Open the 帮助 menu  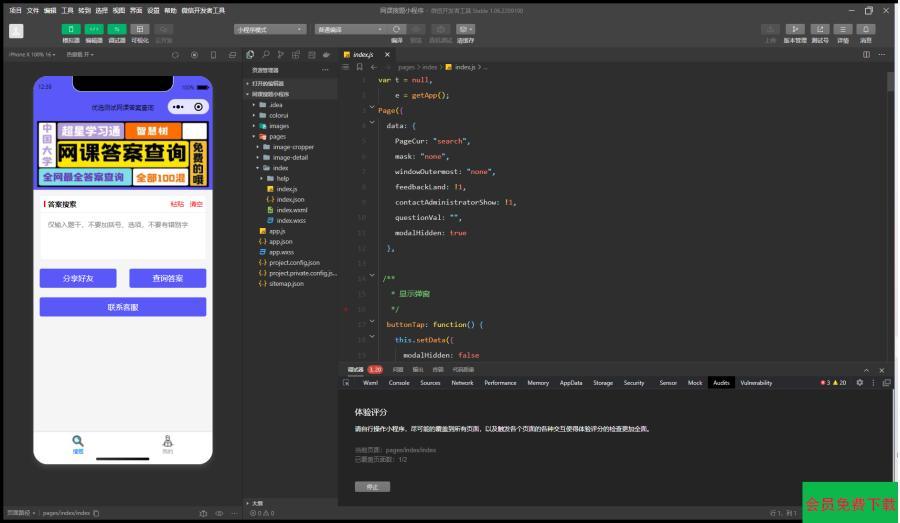tap(170, 10)
